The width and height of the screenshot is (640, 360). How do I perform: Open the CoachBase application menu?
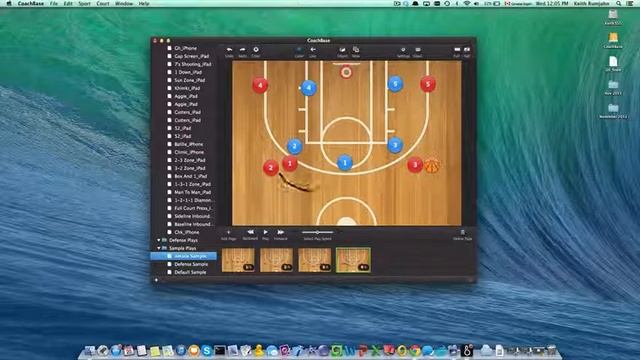pyautogui.click(x=31, y=3)
